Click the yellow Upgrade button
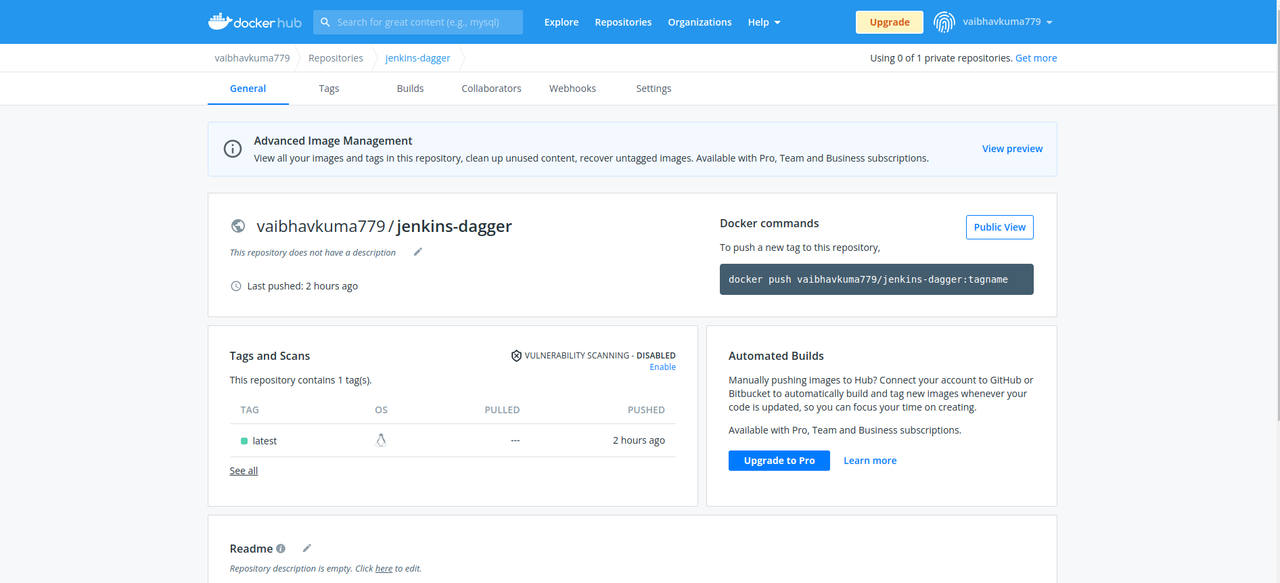The width and height of the screenshot is (1280, 583). point(889,22)
